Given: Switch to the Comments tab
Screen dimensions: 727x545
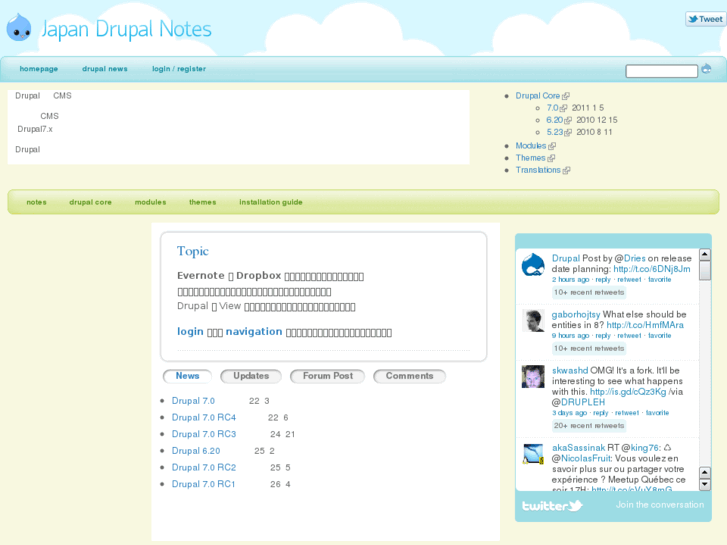Looking at the screenshot, I should coord(409,376).
